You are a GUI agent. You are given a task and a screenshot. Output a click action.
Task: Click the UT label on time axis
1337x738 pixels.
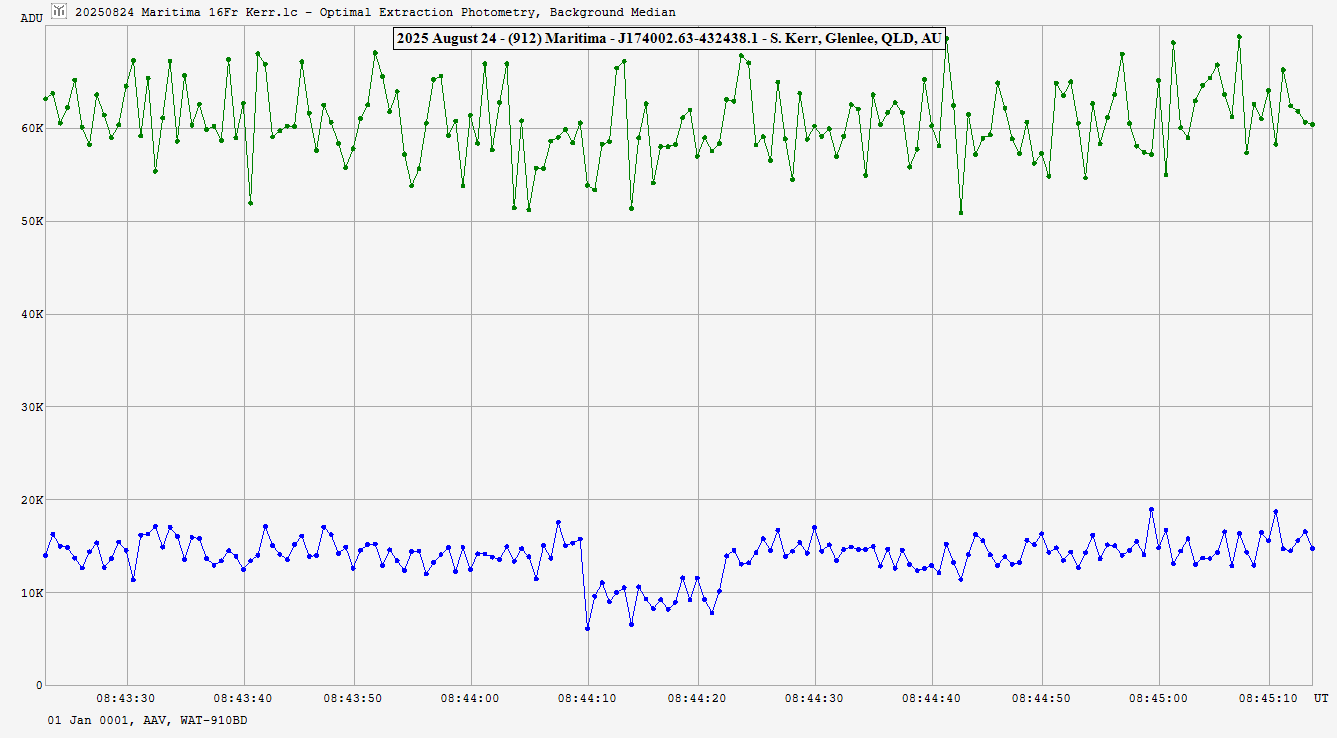pos(1321,698)
